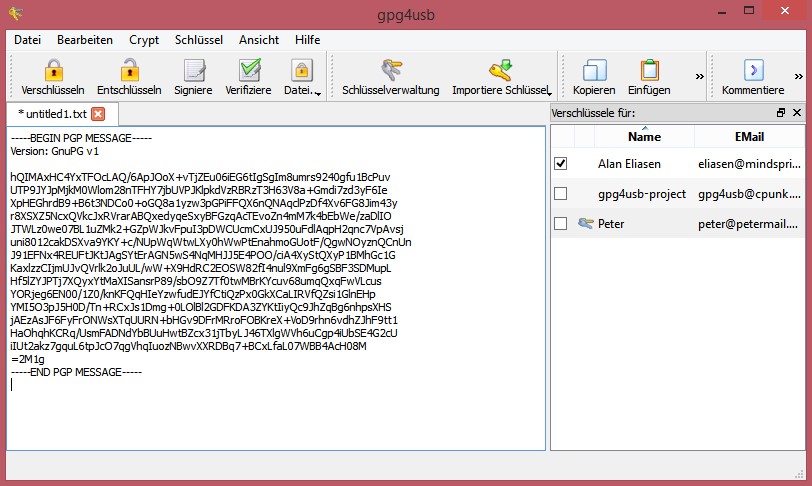Click the Kommentiere toolbar icon
The image size is (812, 486).
click(752, 71)
